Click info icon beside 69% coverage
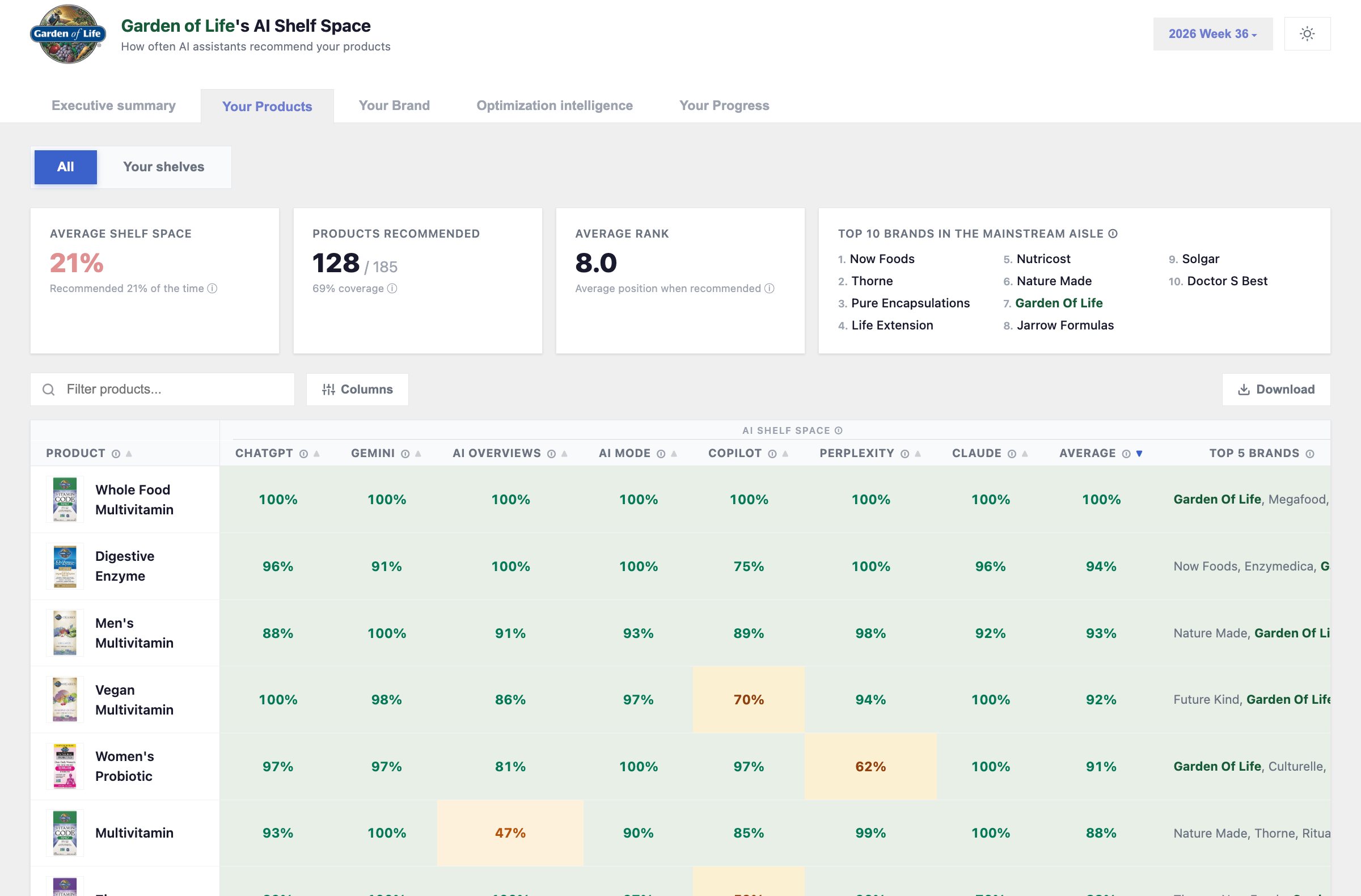This screenshot has height=896, width=1361. click(392, 288)
